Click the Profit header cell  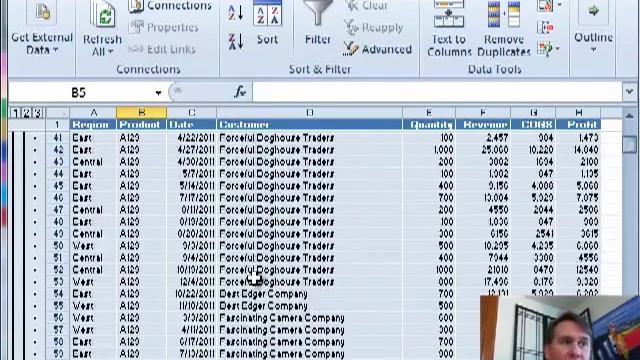[x=578, y=124]
